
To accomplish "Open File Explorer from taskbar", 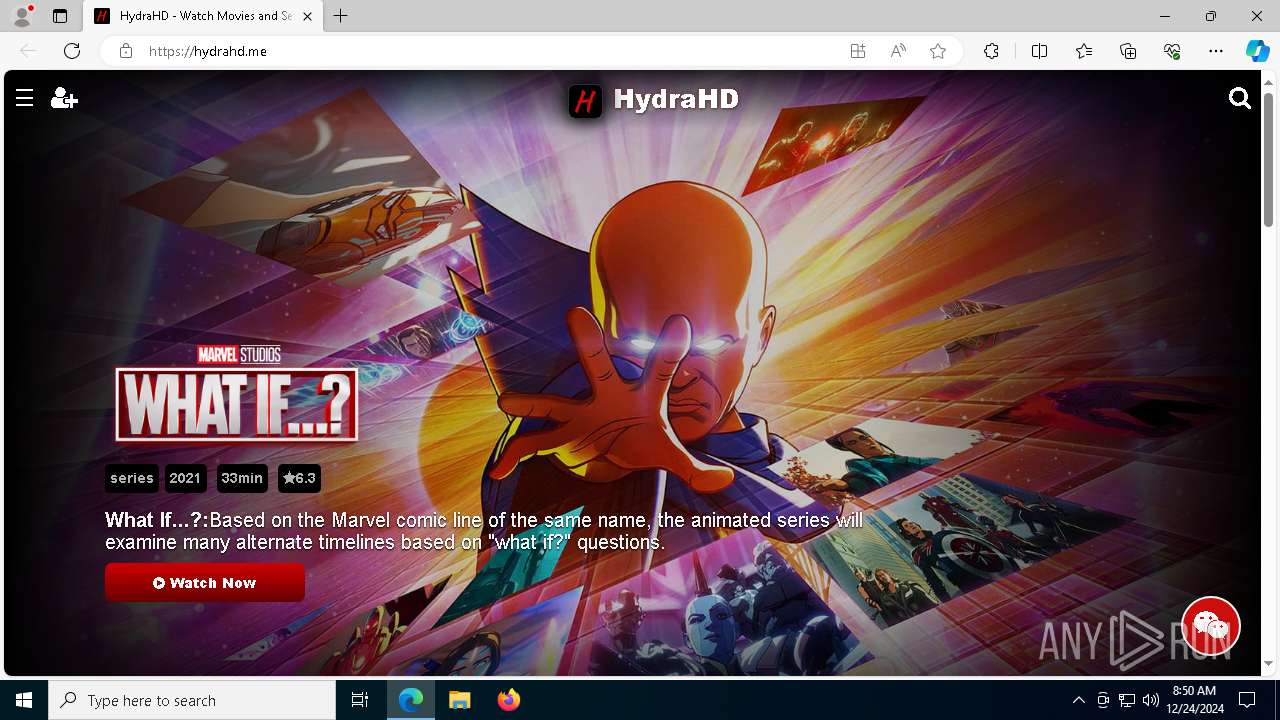I will pyautogui.click(x=459, y=700).
